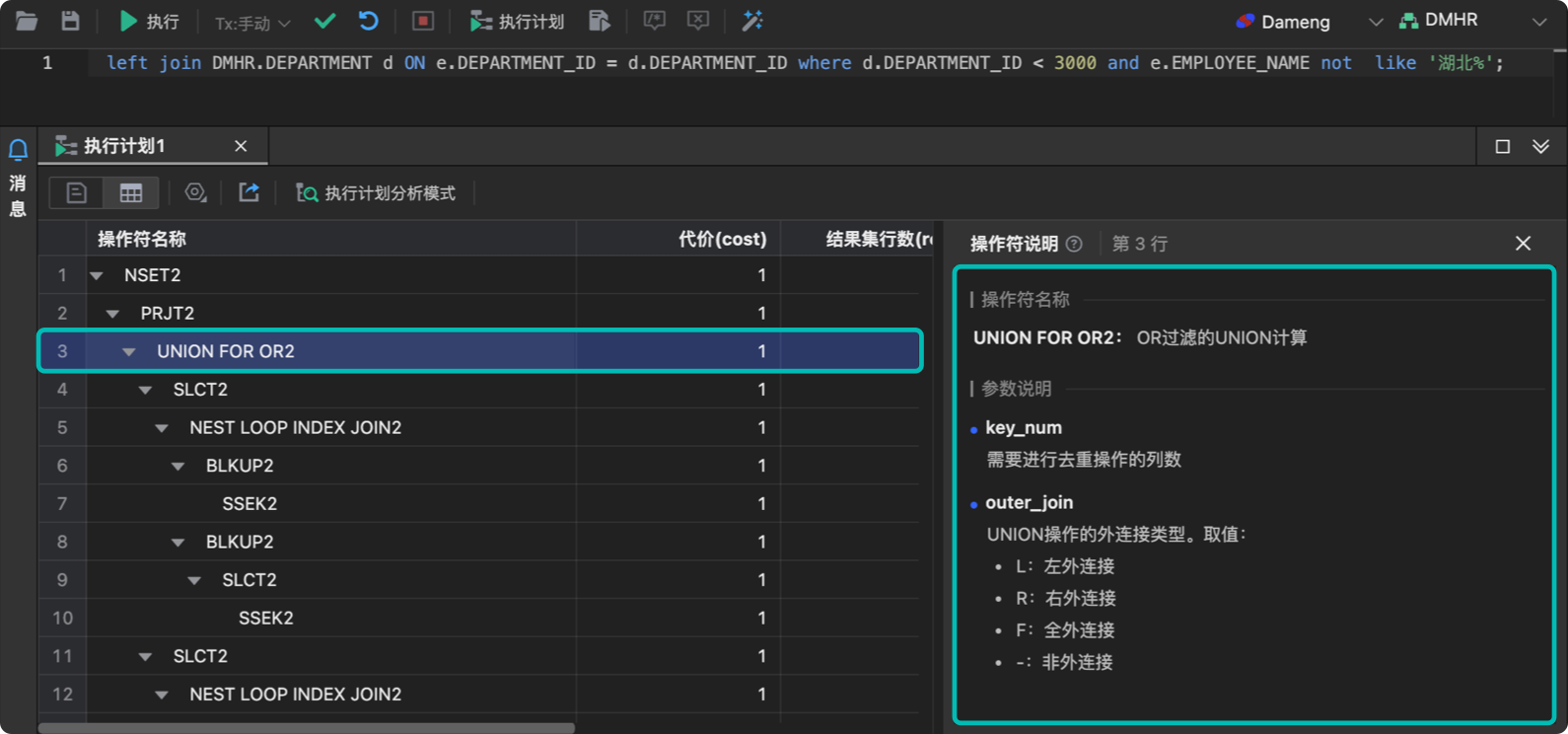Open the Tx:手动 transaction mode dropdown
The height and width of the screenshot is (734, 1568).
pos(252,22)
